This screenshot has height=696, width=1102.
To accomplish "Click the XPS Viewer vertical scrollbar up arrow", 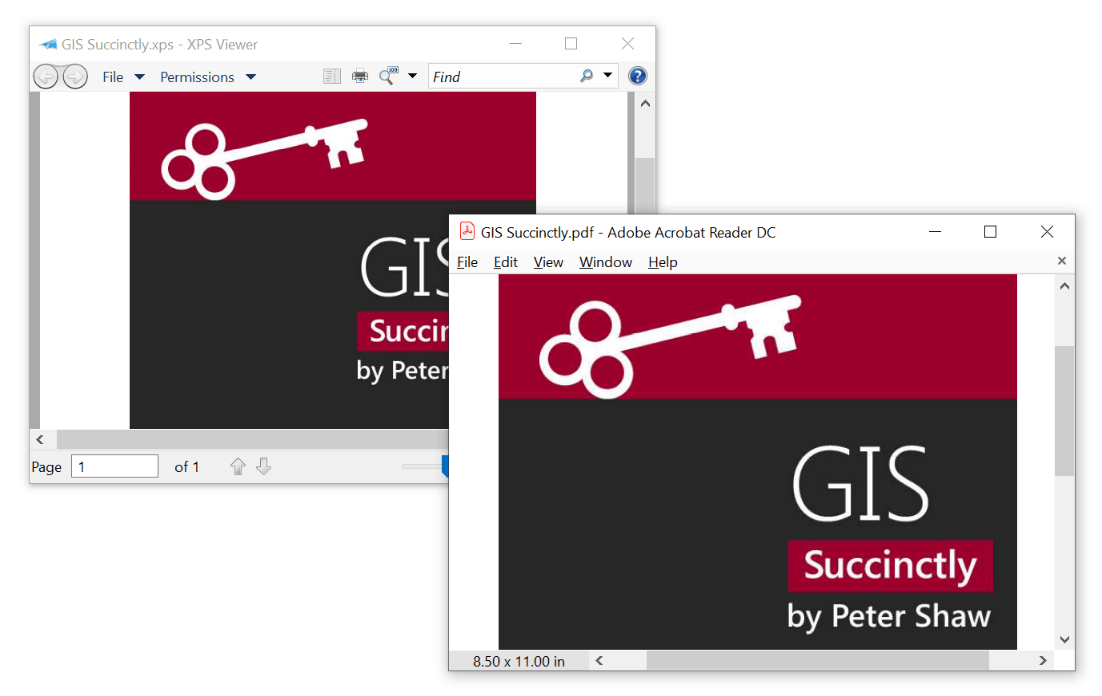I will (645, 103).
